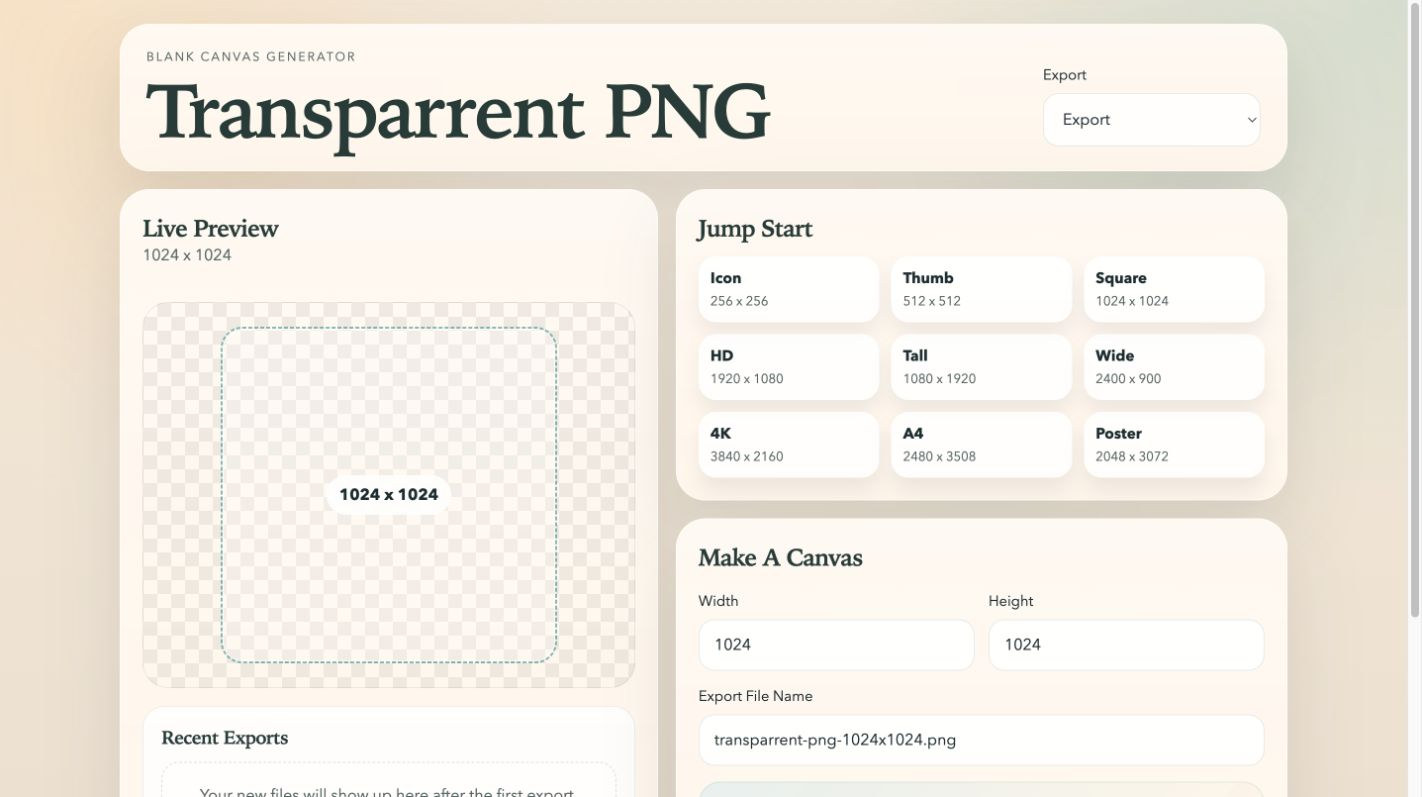Screen dimensions: 1422x797
Task: Edit the Export File Name field
Action: pyautogui.click(x=981, y=740)
